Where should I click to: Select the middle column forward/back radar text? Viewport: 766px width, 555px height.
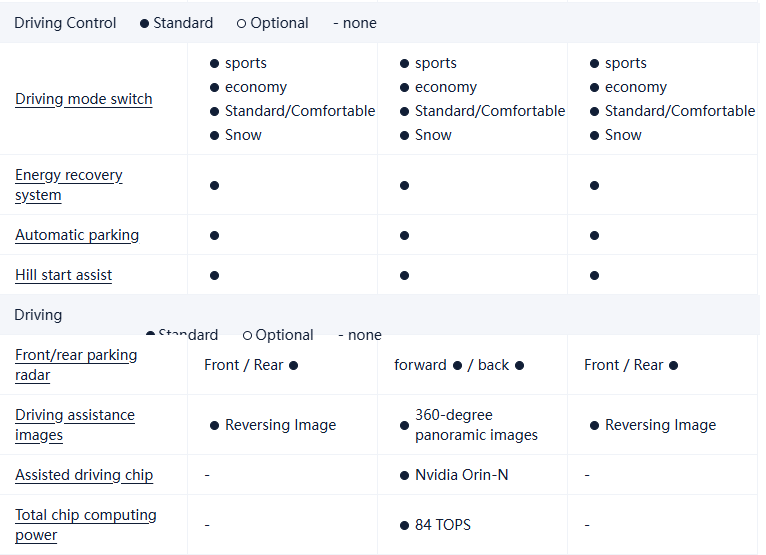point(459,365)
